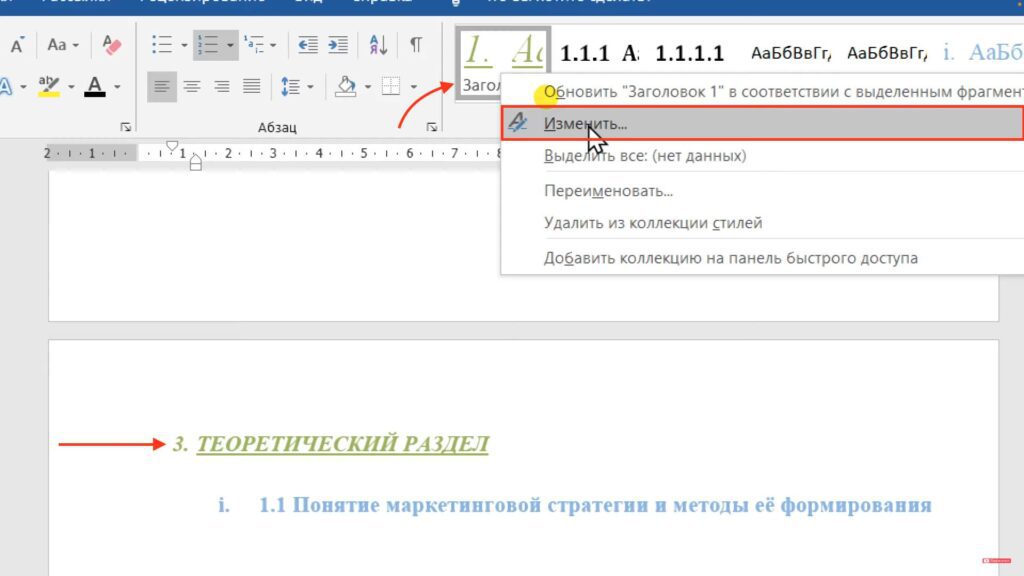Toggle the bulleted list button

click(162, 45)
